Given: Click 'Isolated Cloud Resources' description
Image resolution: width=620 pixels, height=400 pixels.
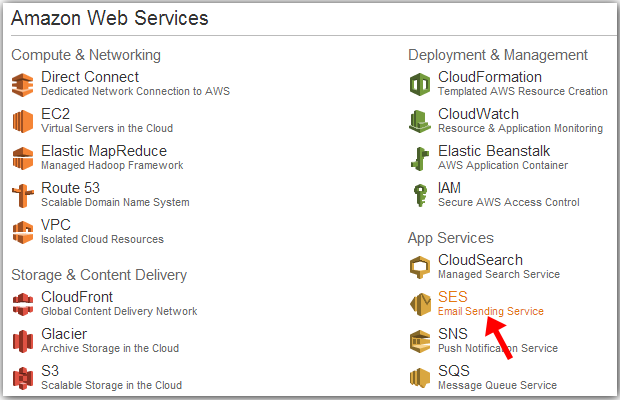Looking at the screenshot, I should point(102,239).
